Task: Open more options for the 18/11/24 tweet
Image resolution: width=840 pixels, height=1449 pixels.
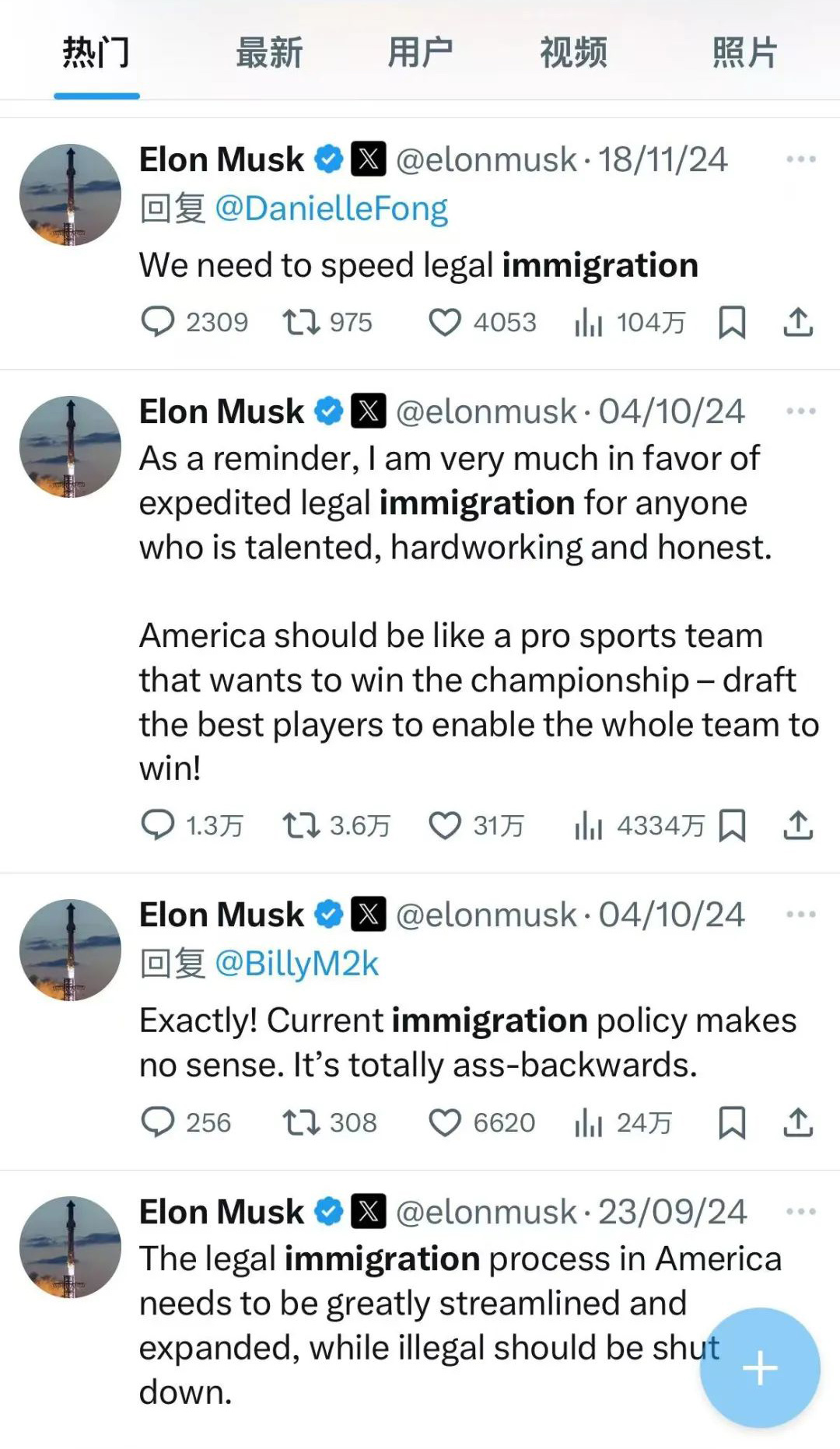Action: [801, 159]
